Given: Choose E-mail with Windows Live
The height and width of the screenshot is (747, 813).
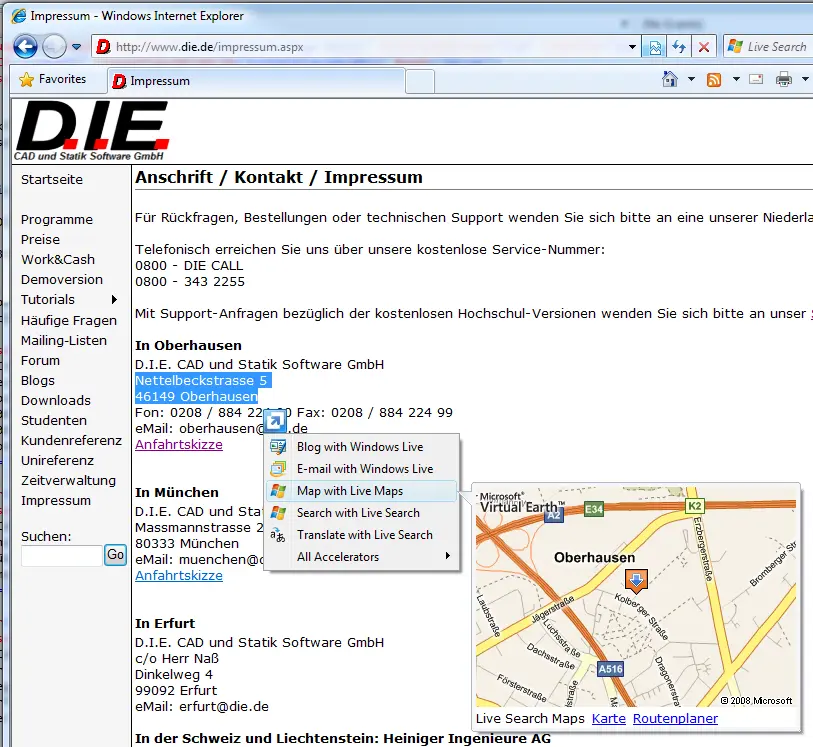Looking at the screenshot, I should pos(362,469).
